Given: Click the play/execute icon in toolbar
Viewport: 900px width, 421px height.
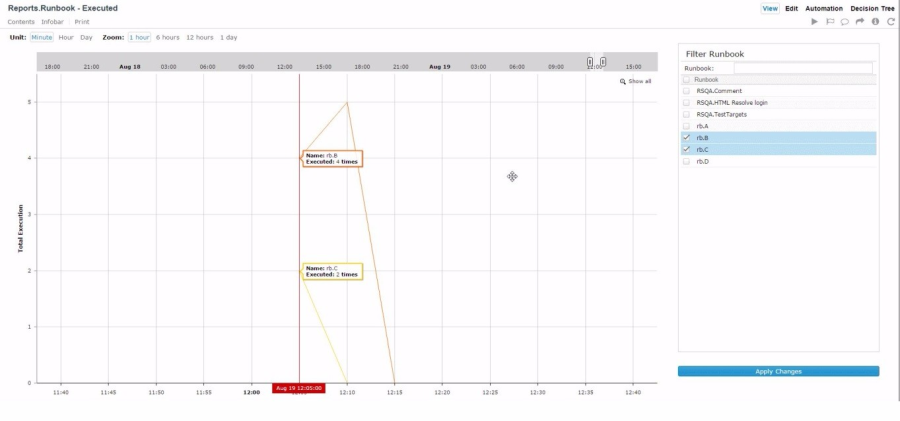Looking at the screenshot, I should click(x=814, y=21).
